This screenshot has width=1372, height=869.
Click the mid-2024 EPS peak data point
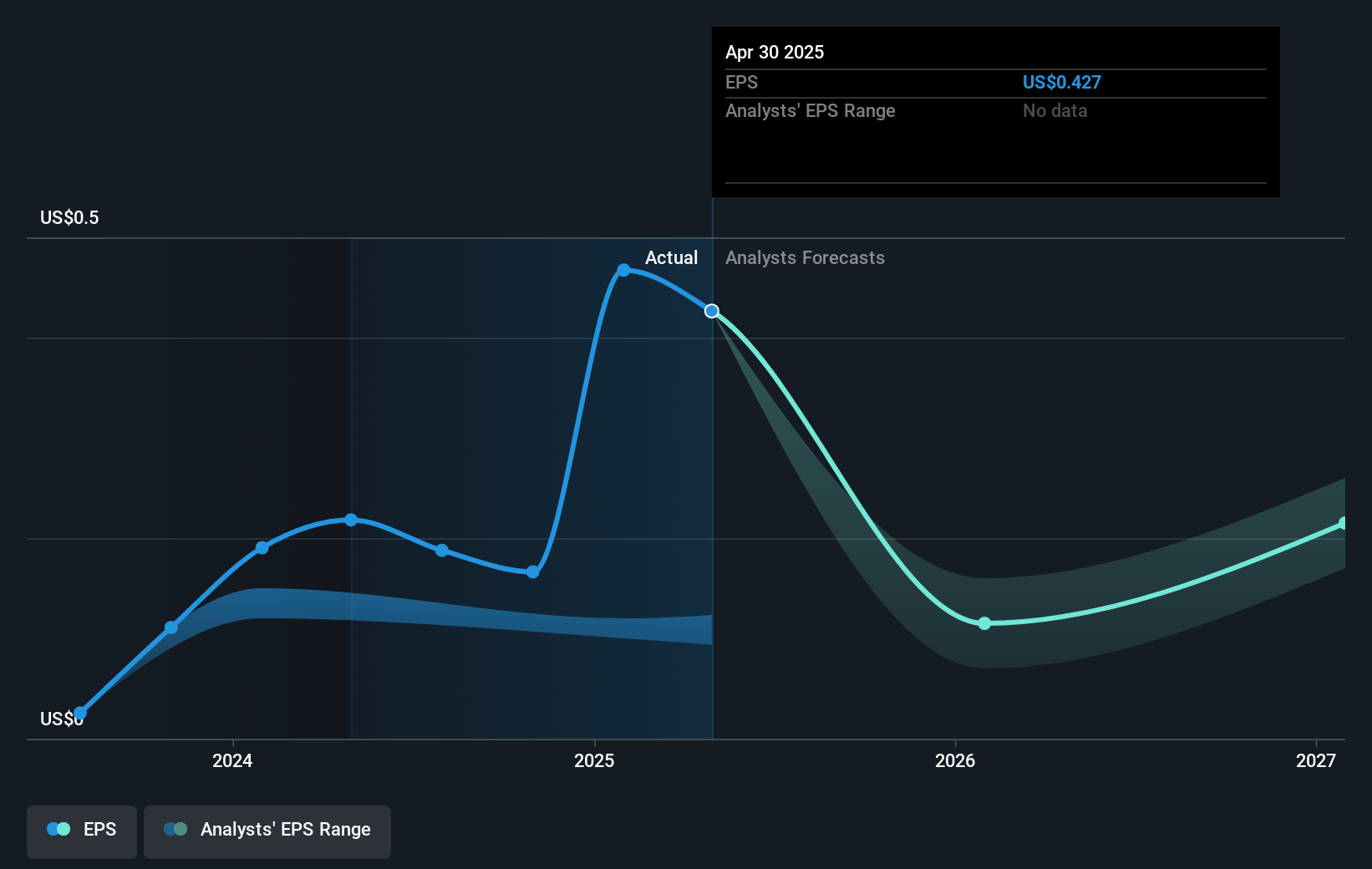tap(351, 520)
